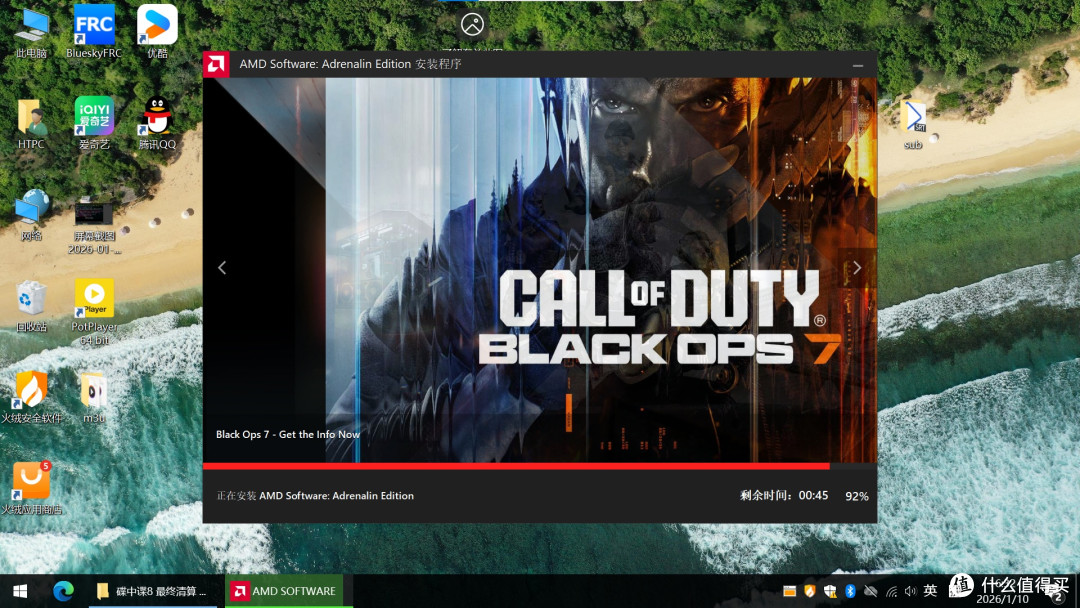
Task: Open the Black Ops 7 info link
Action: pos(288,434)
